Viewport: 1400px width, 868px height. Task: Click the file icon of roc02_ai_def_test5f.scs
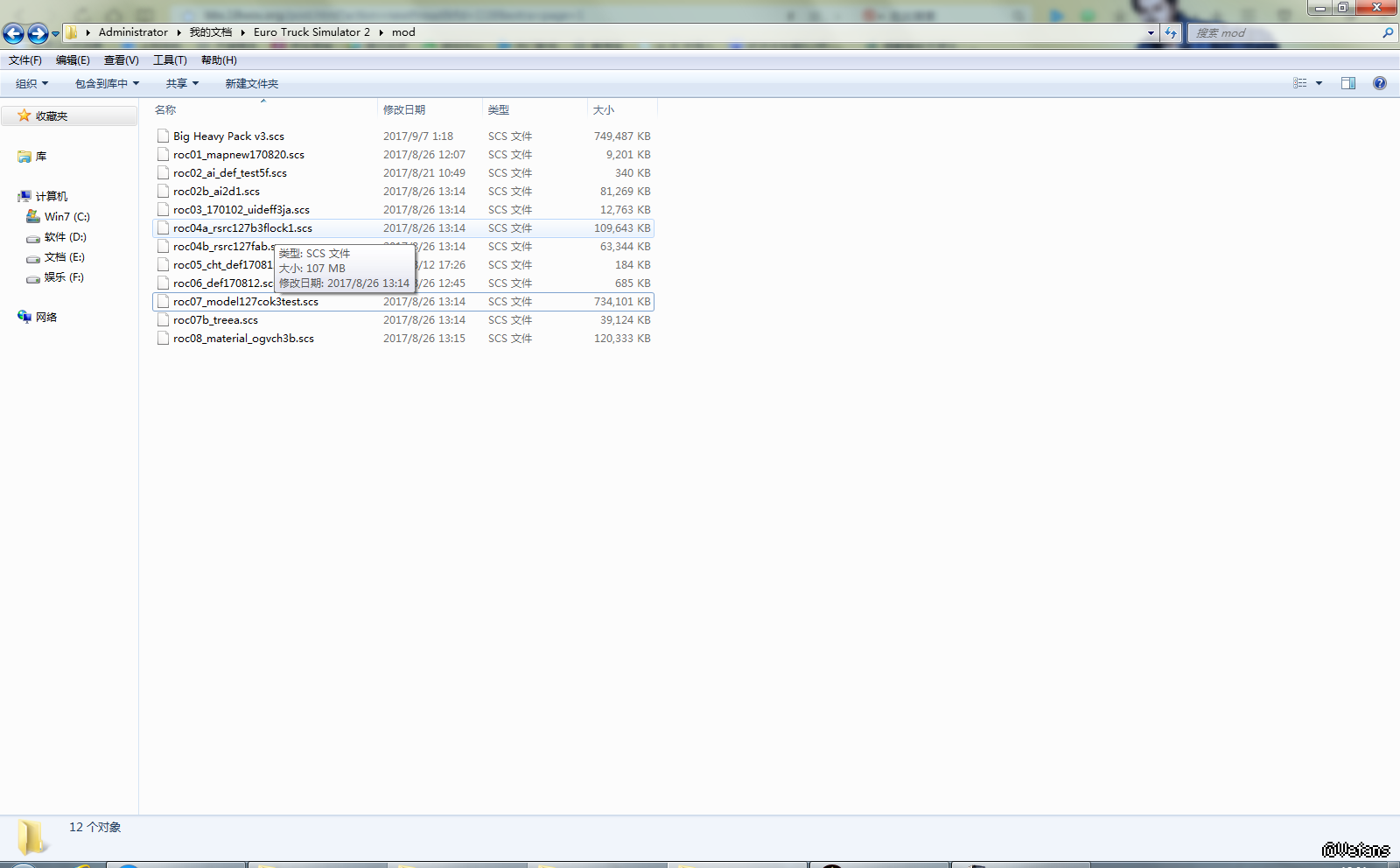[163, 173]
